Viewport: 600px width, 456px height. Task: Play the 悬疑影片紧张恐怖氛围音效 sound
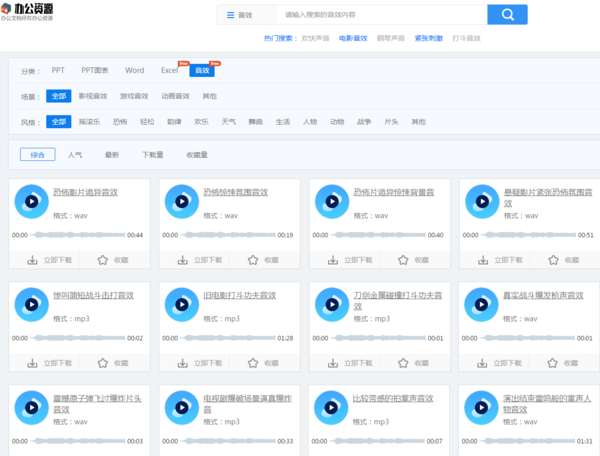(x=482, y=202)
